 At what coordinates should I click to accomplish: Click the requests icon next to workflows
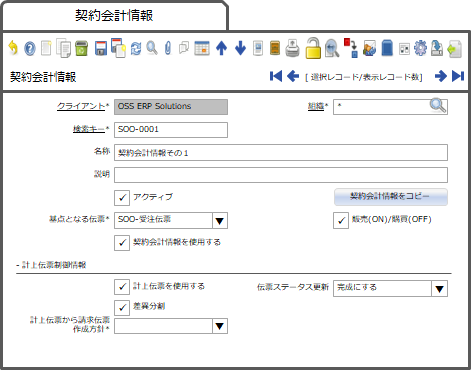tap(369, 48)
